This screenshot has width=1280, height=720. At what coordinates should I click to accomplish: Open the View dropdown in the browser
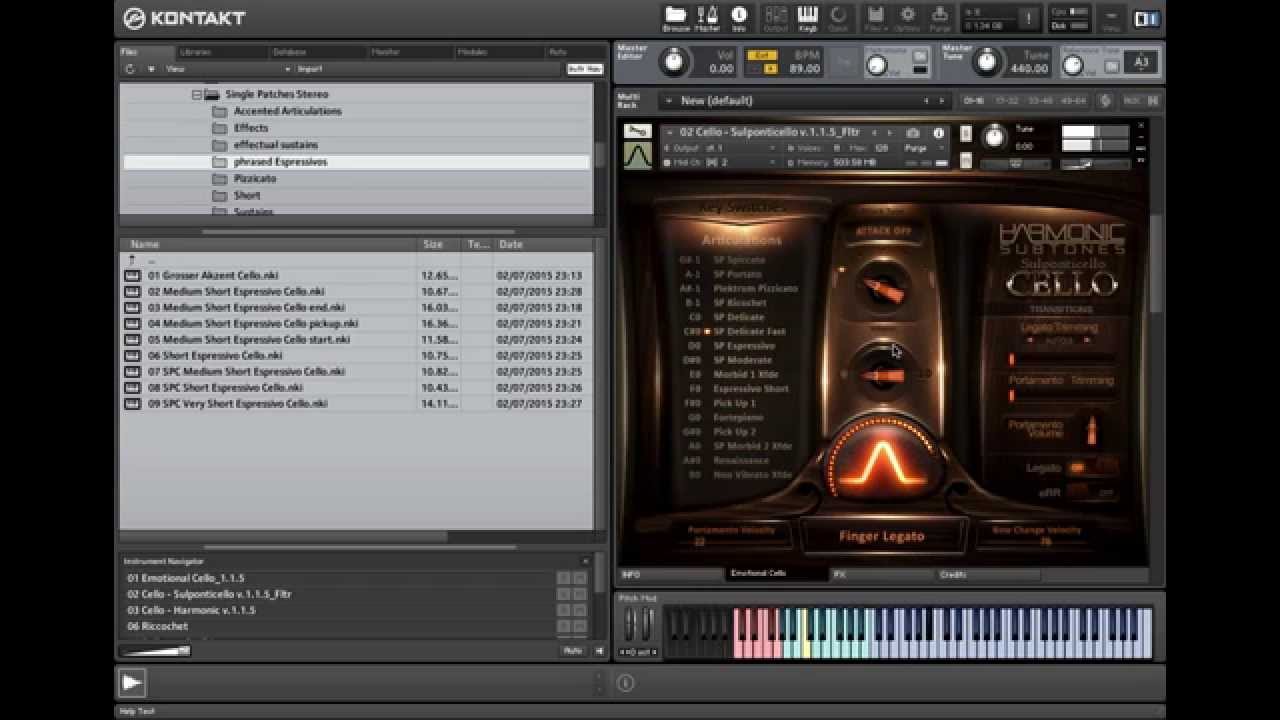click(x=227, y=69)
